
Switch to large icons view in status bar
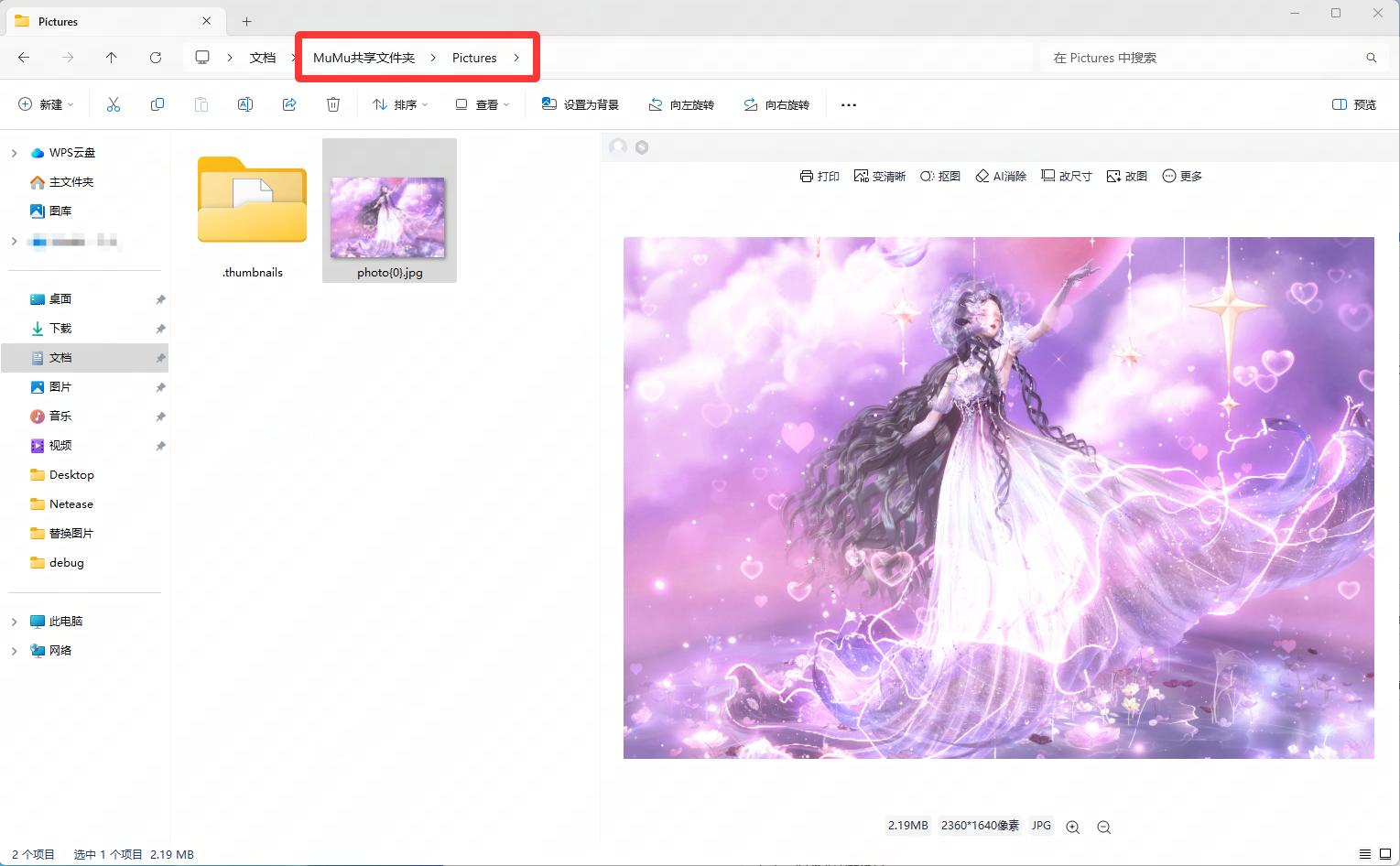1385,854
